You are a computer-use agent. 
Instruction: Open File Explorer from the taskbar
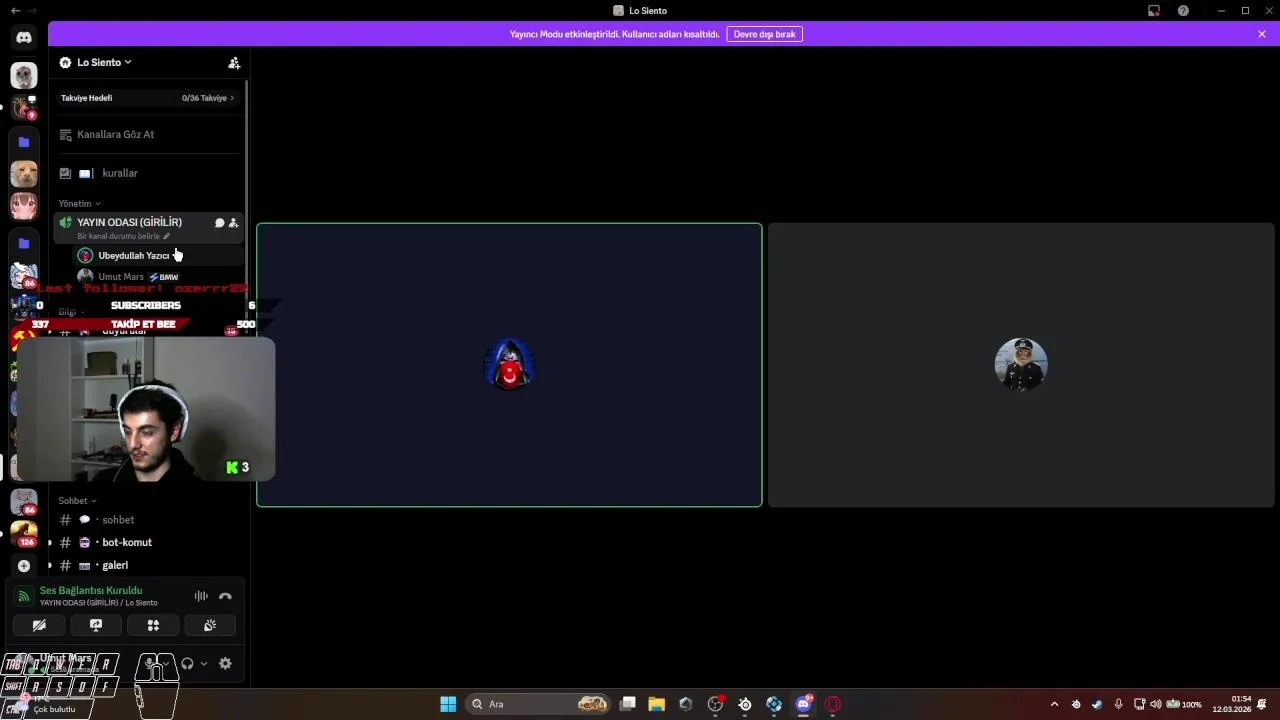point(657,704)
